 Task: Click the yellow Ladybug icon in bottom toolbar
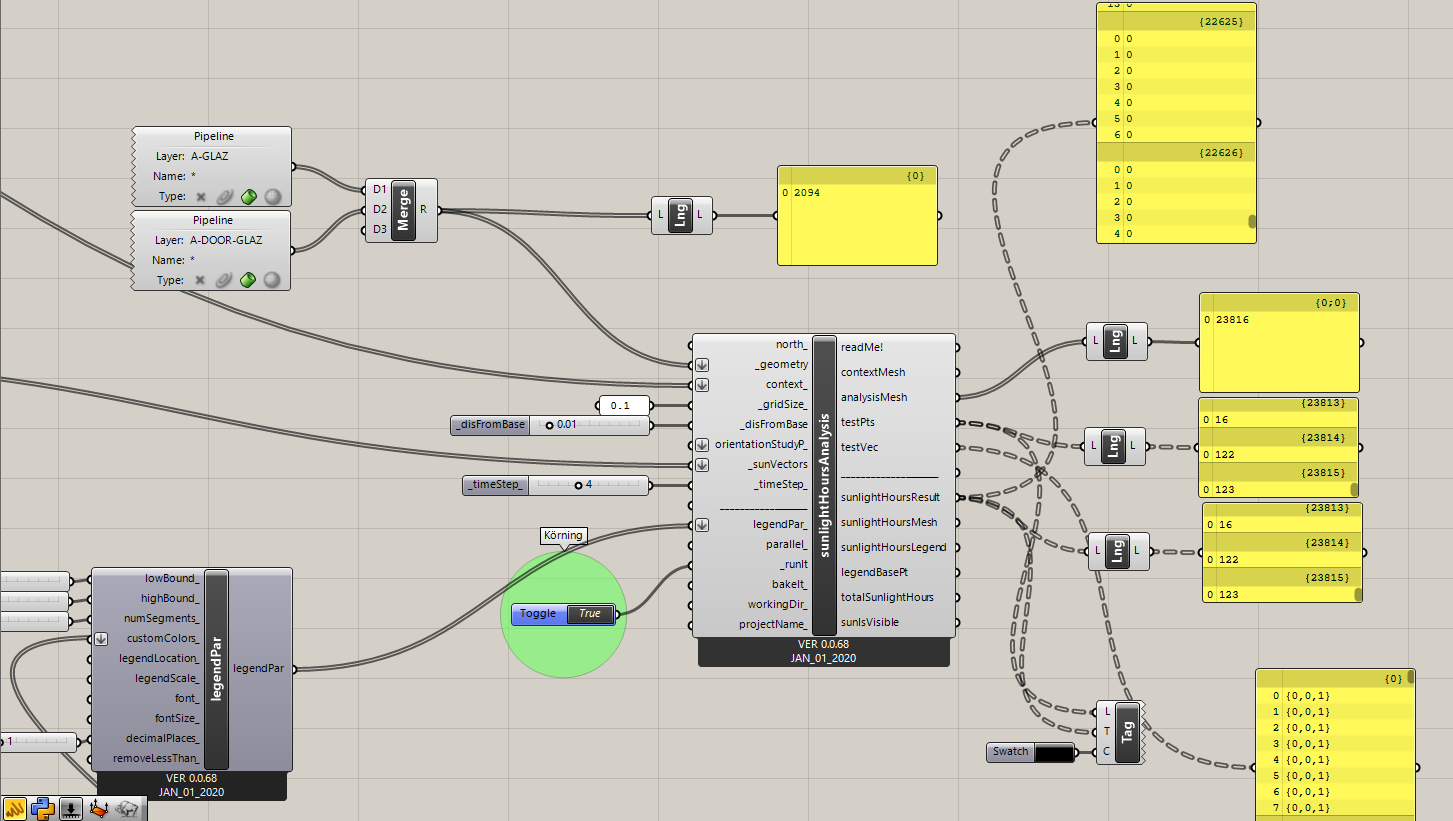click(15, 808)
